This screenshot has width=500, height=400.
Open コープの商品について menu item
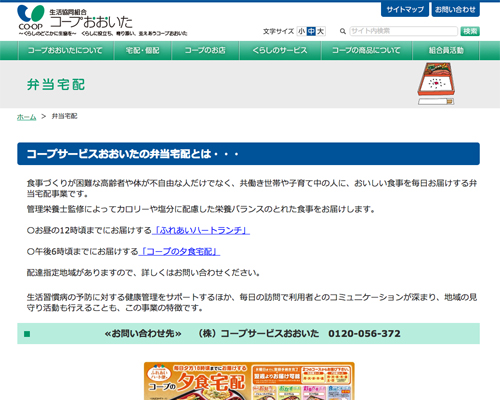click(367, 50)
